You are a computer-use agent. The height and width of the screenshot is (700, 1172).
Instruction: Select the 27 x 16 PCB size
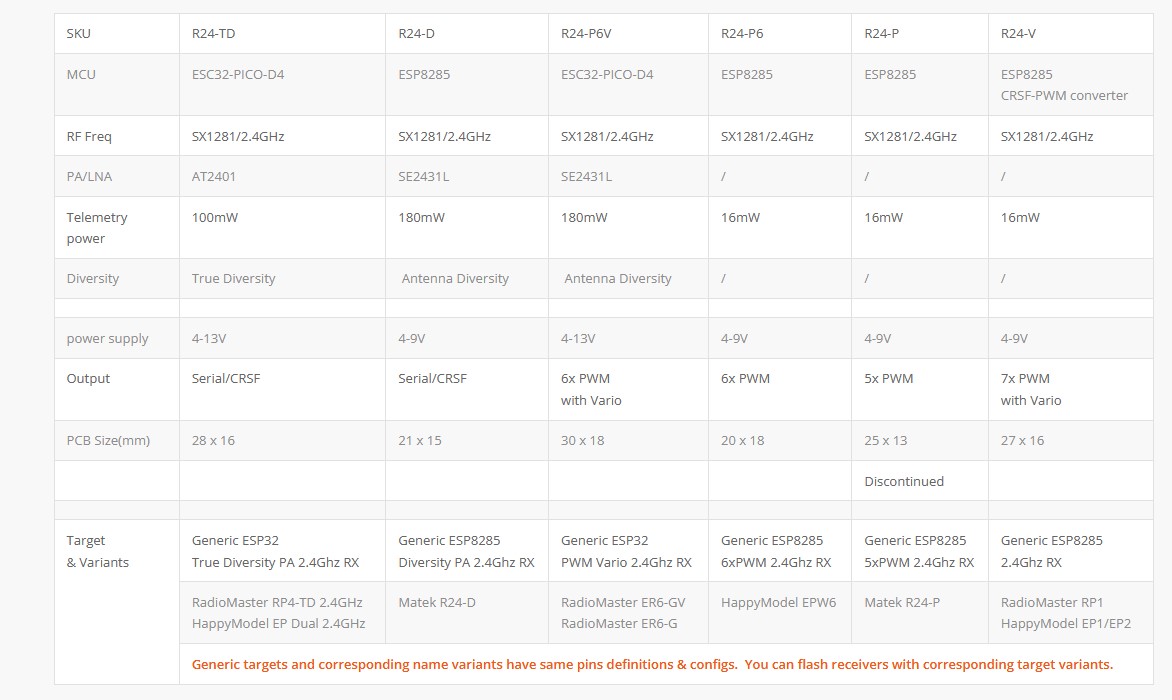[x=1023, y=441]
